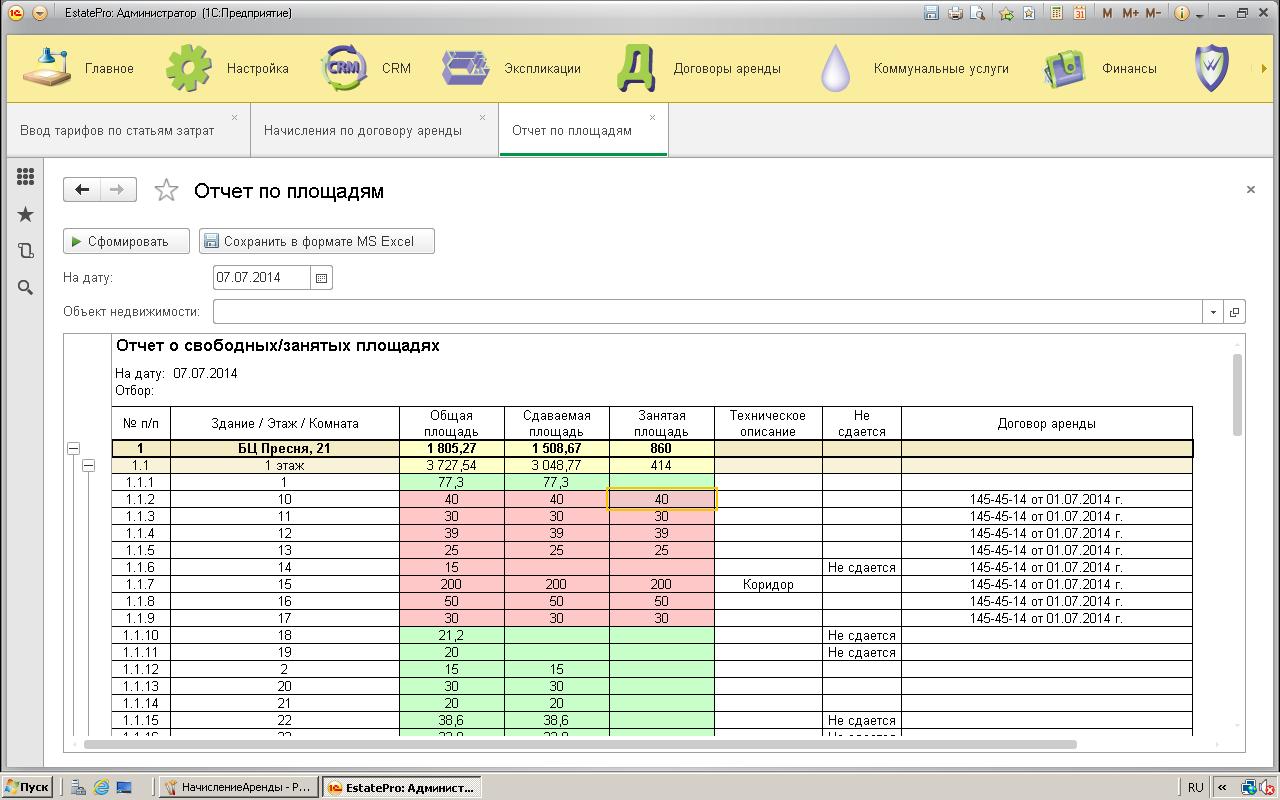Click the Сфомировать button
Image resolution: width=1280 pixels, height=800 pixels.
[x=128, y=241]
